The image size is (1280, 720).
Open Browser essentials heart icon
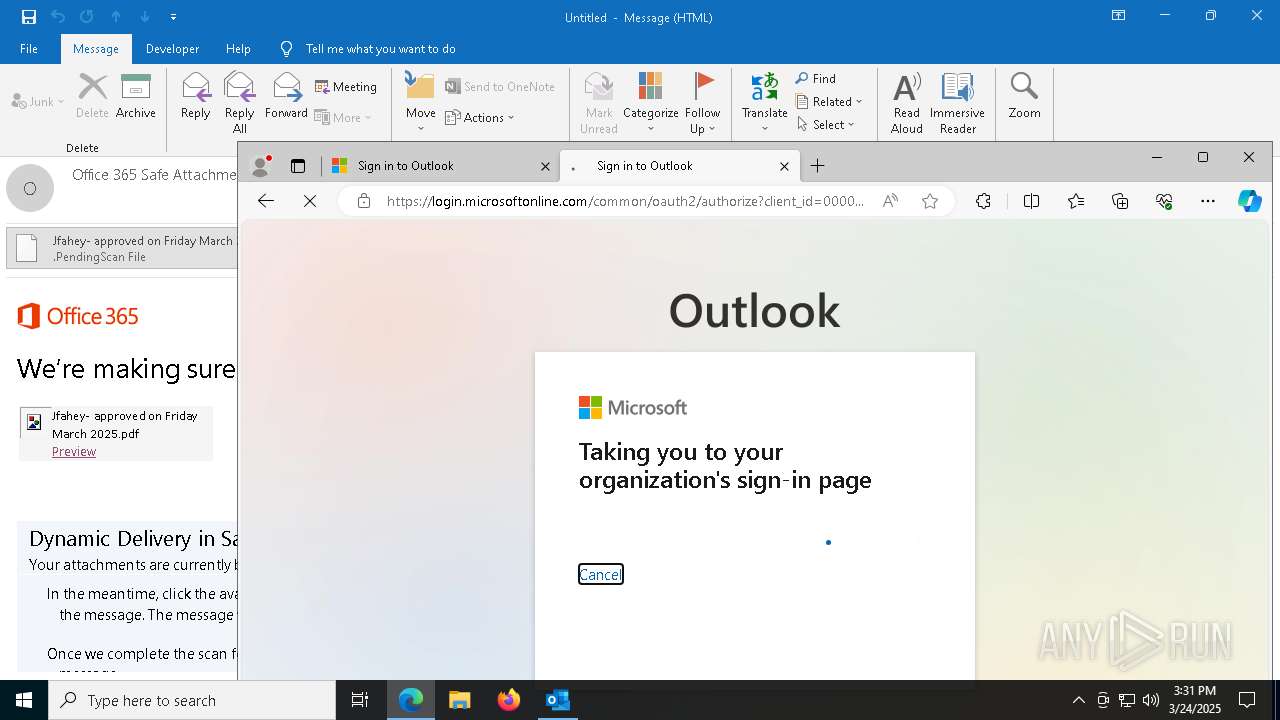pyautogui.click(x=1164, y=201)
